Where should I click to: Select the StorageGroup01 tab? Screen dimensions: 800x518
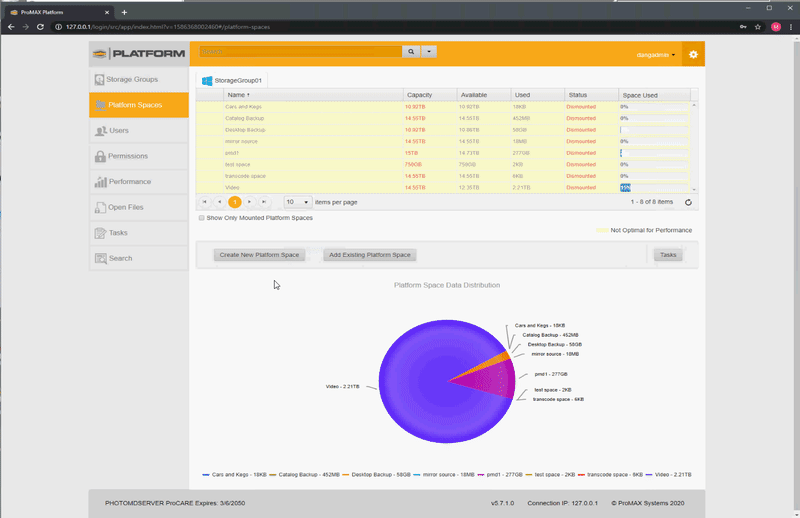[x=233, y=81]
